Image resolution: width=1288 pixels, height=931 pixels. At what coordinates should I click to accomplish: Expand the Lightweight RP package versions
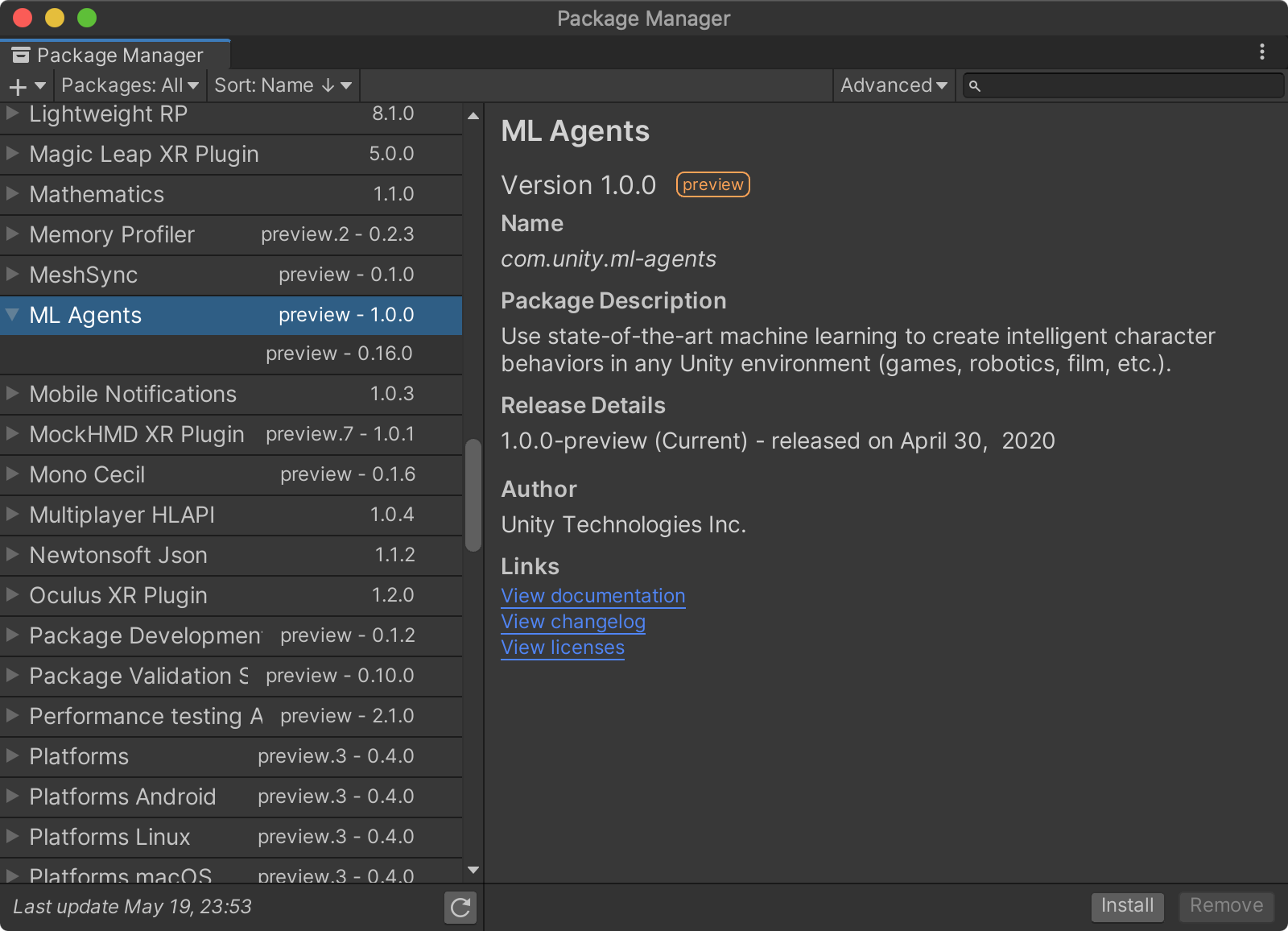pos(12,114)
